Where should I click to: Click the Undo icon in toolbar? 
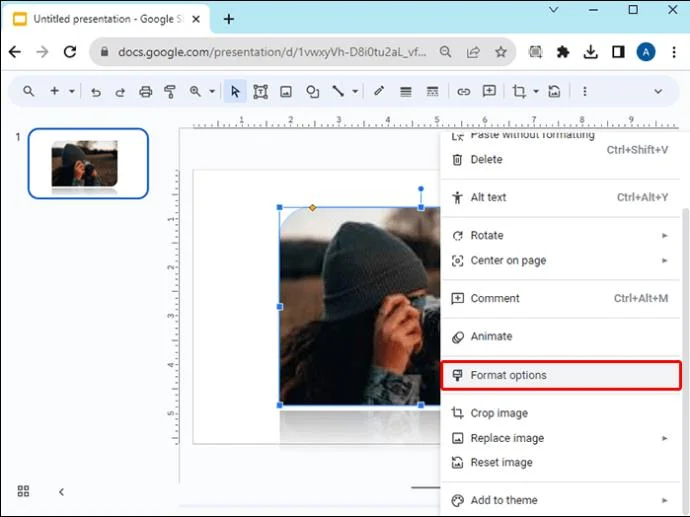pos(96,92)
